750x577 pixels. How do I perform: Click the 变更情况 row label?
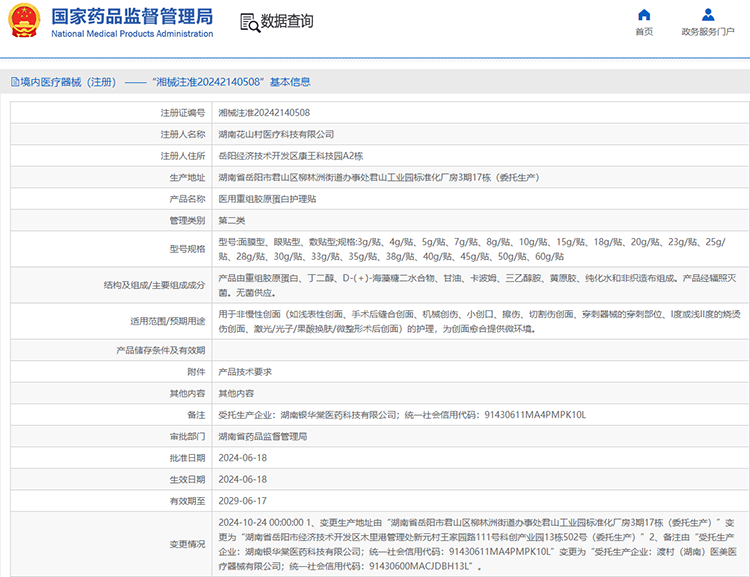click(x=187, y=544)
